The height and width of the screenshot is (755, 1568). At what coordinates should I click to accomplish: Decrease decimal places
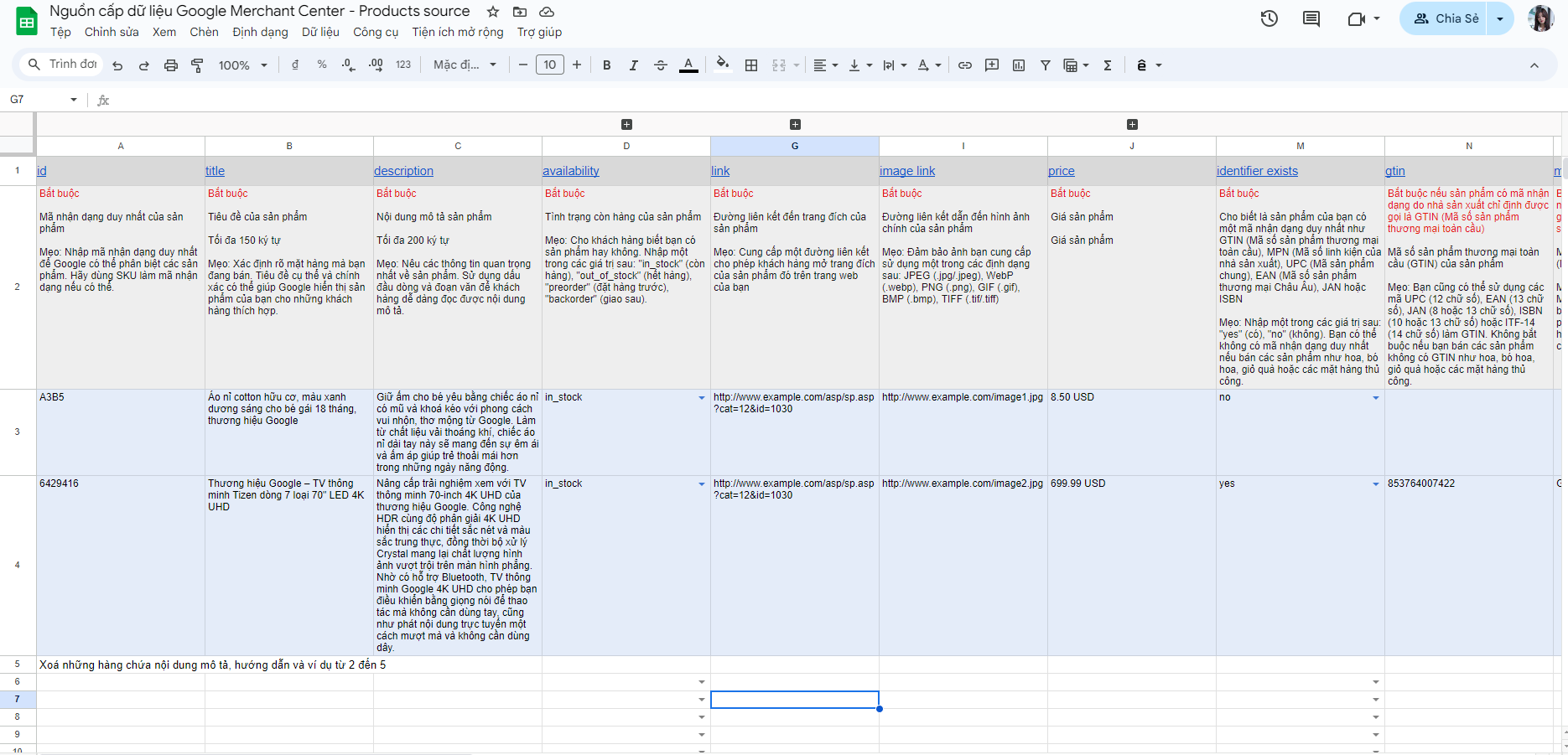click(x=349, y=65)
